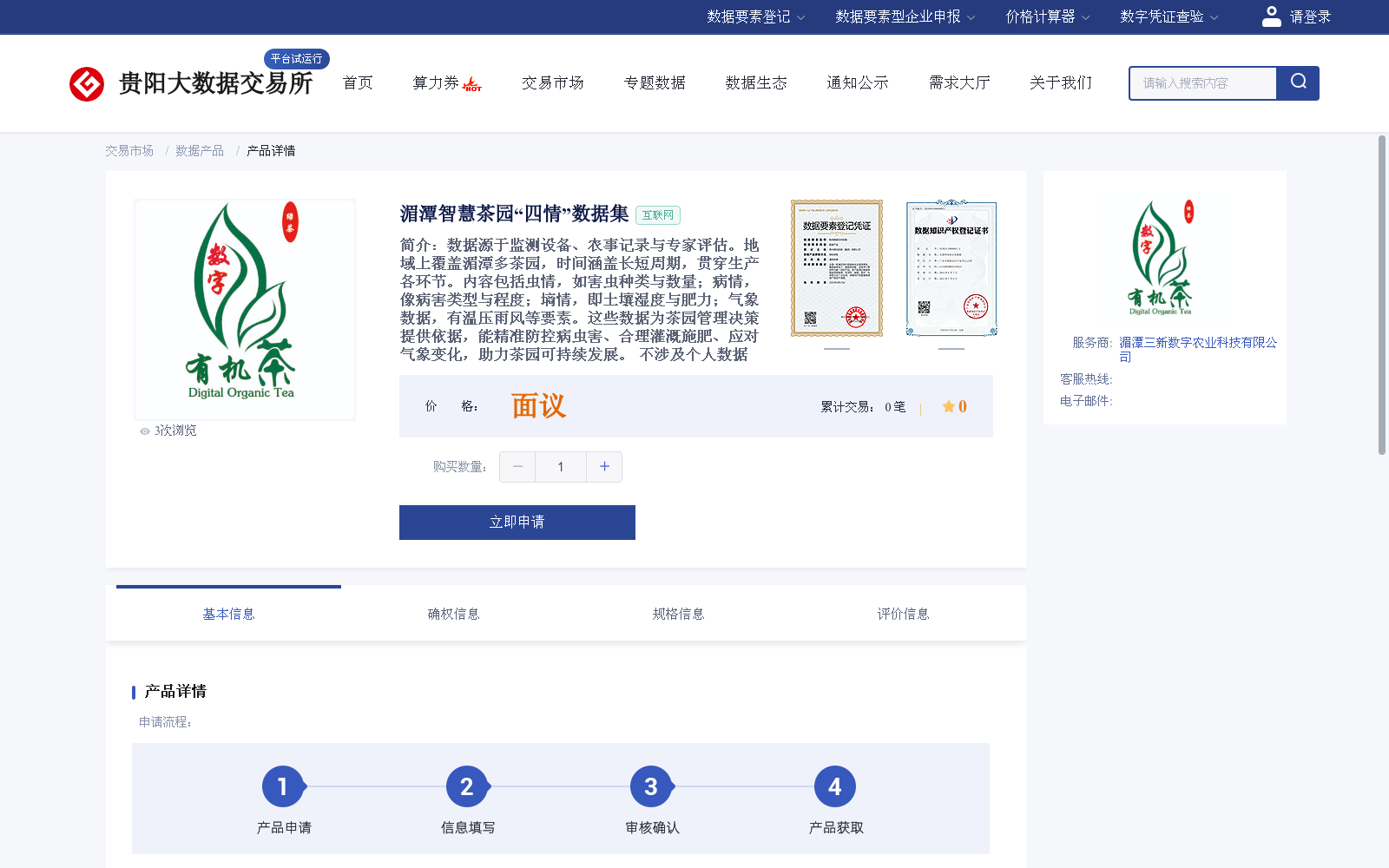The height and width of the screenshot is (868, 1389).
Task: Open the 关于我们 nav item
Action: [x=1061, y=83]
